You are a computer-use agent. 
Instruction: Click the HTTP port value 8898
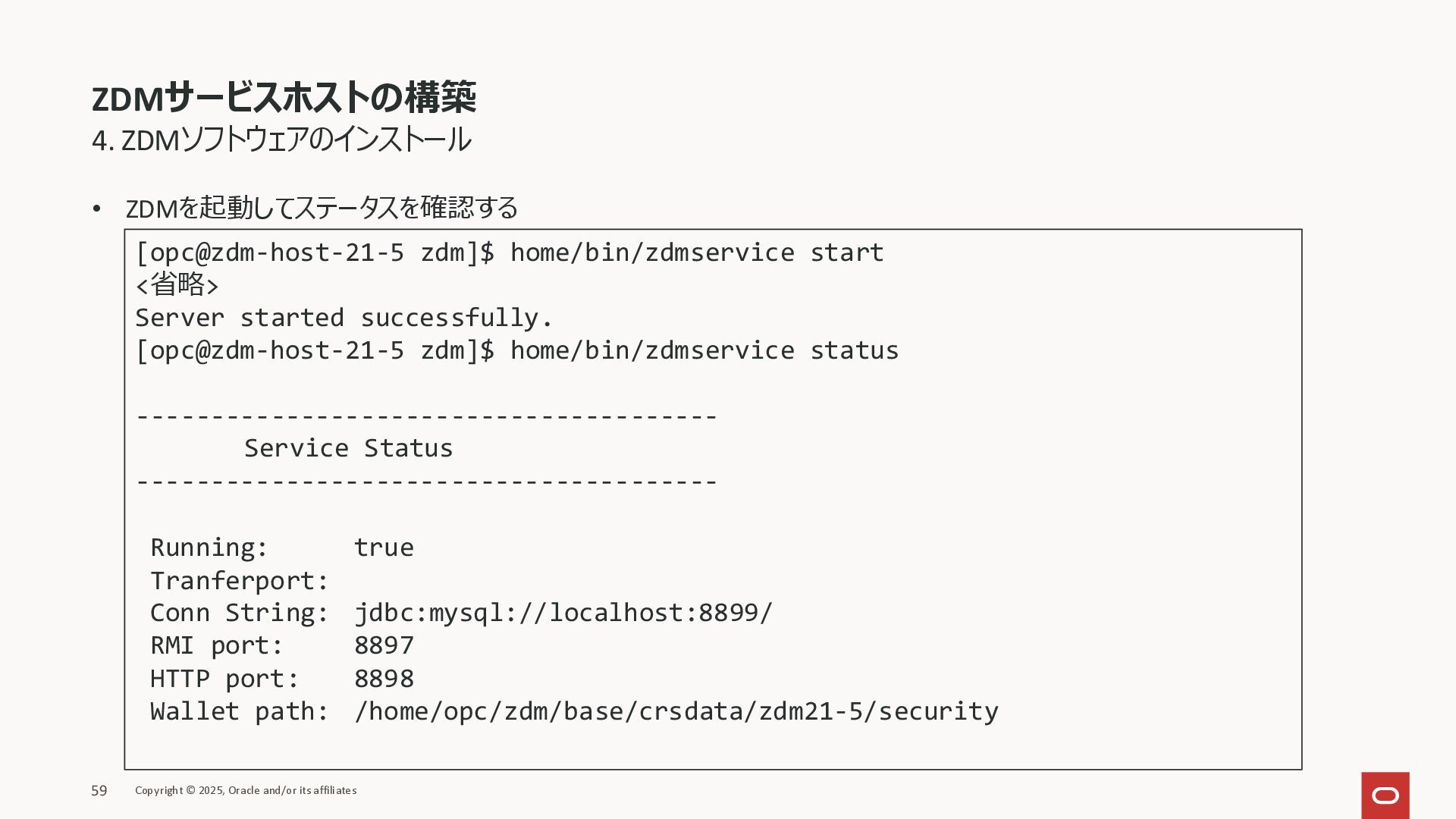(x=384, y=679)
